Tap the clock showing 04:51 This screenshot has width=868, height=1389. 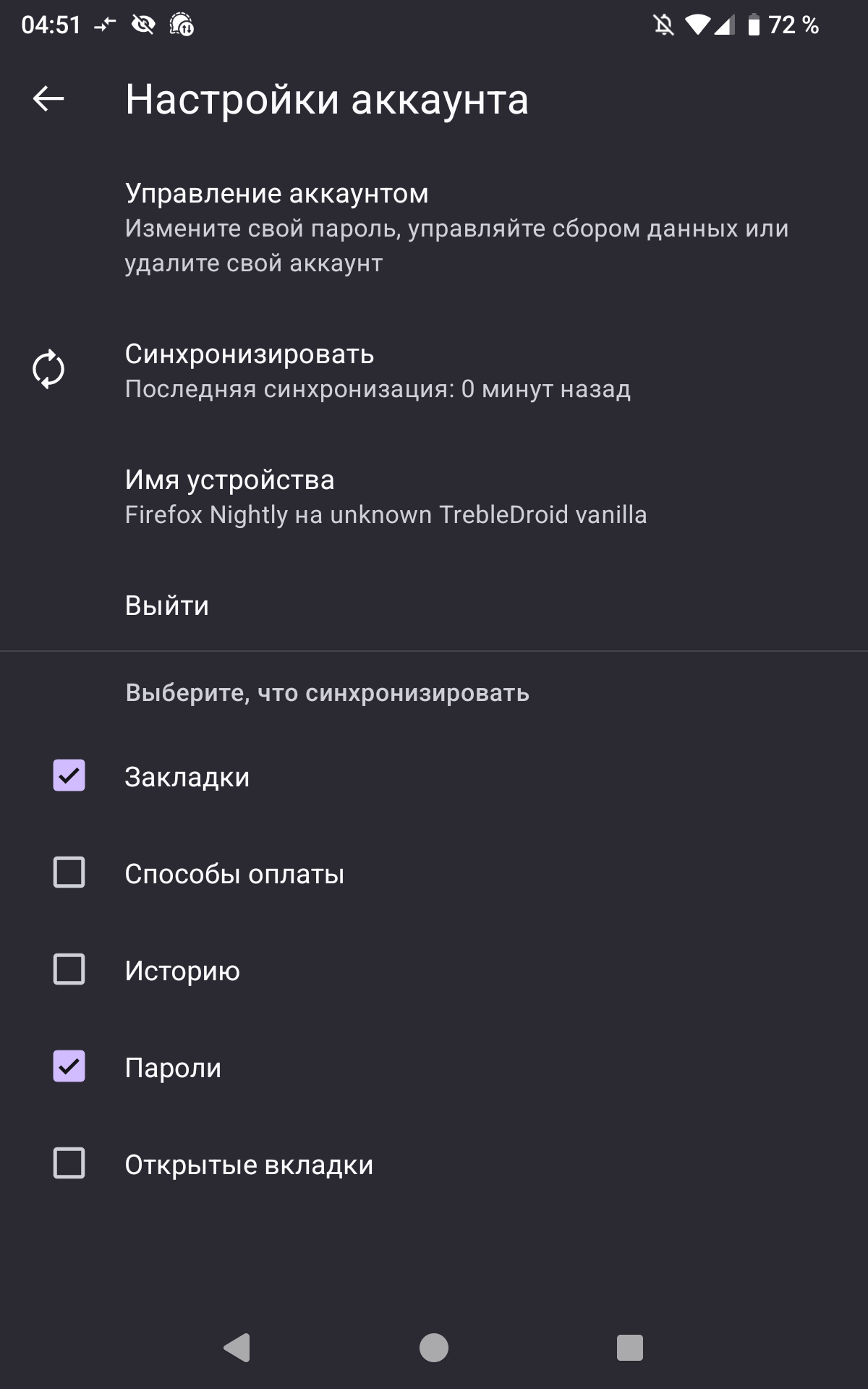pyautogui.click(x=51, y=25)
